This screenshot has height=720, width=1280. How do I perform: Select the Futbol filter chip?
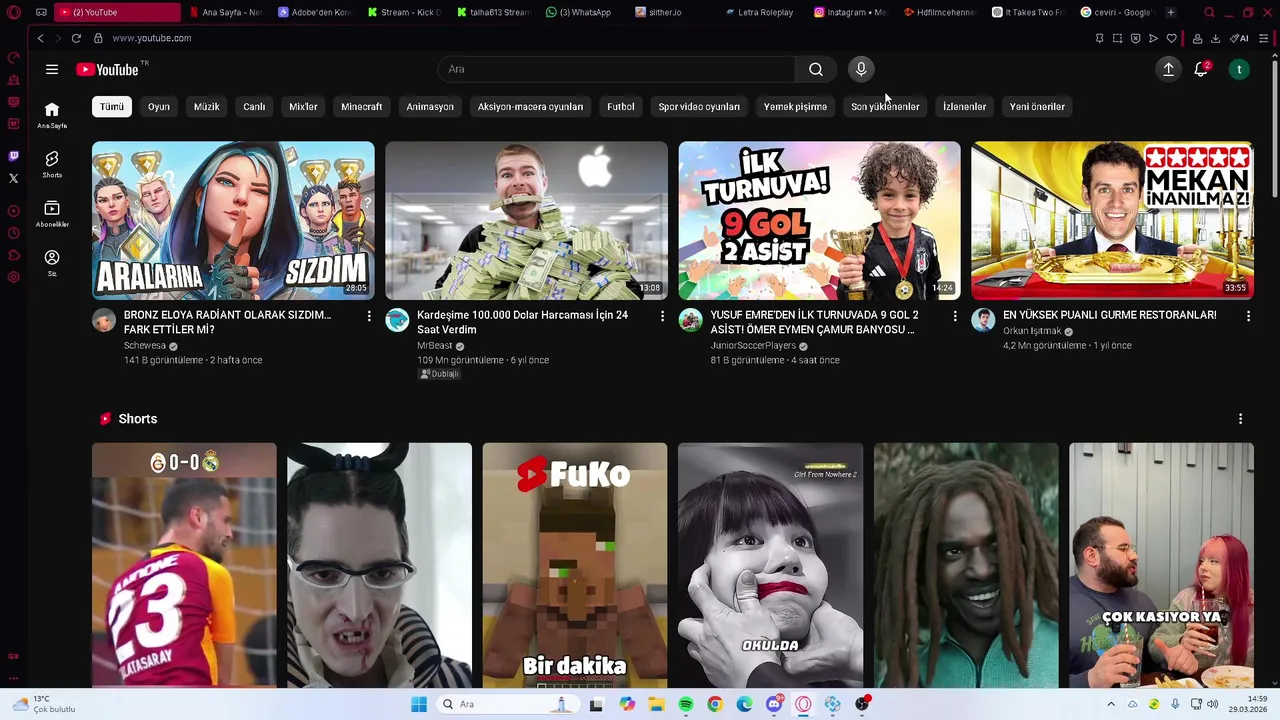coord(621,107)
